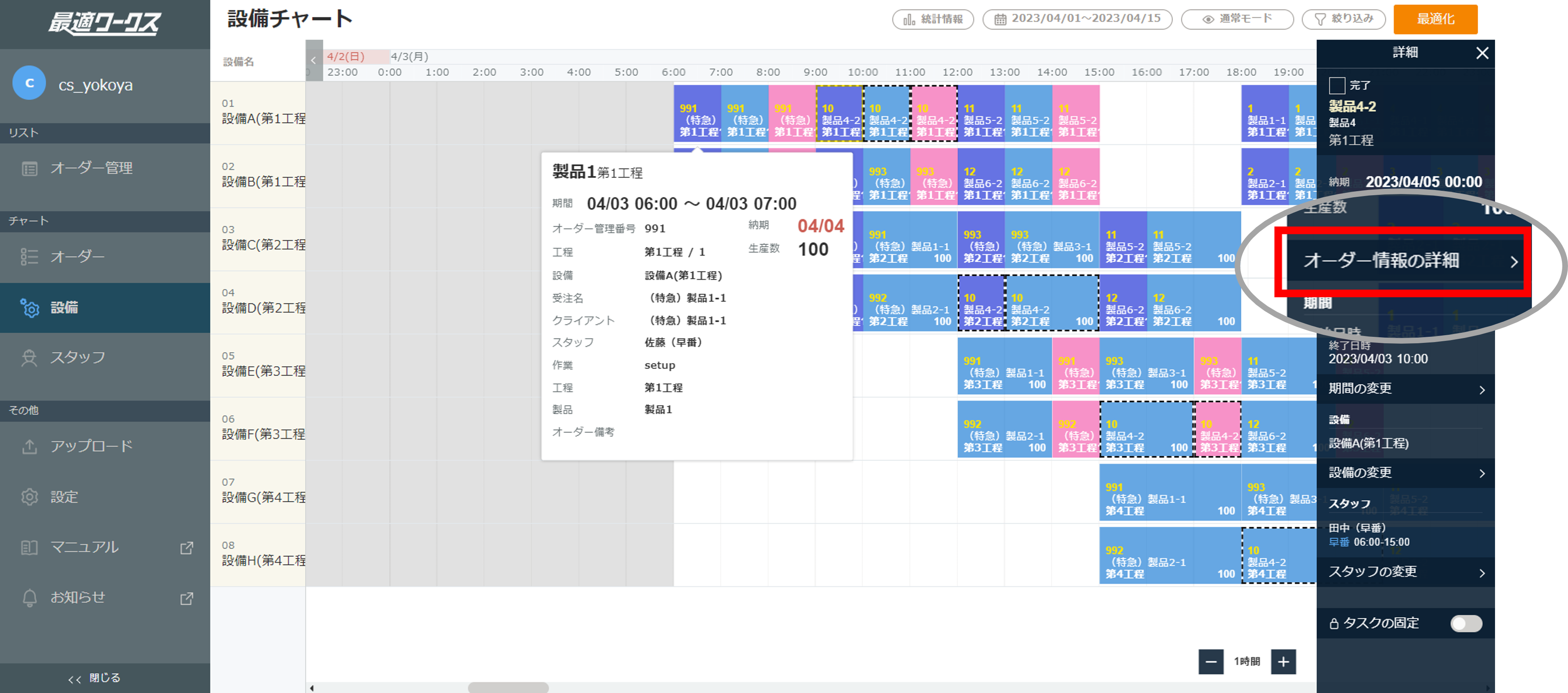
Task: Click the bar chart icon in 統計情報
Action: 909,19
